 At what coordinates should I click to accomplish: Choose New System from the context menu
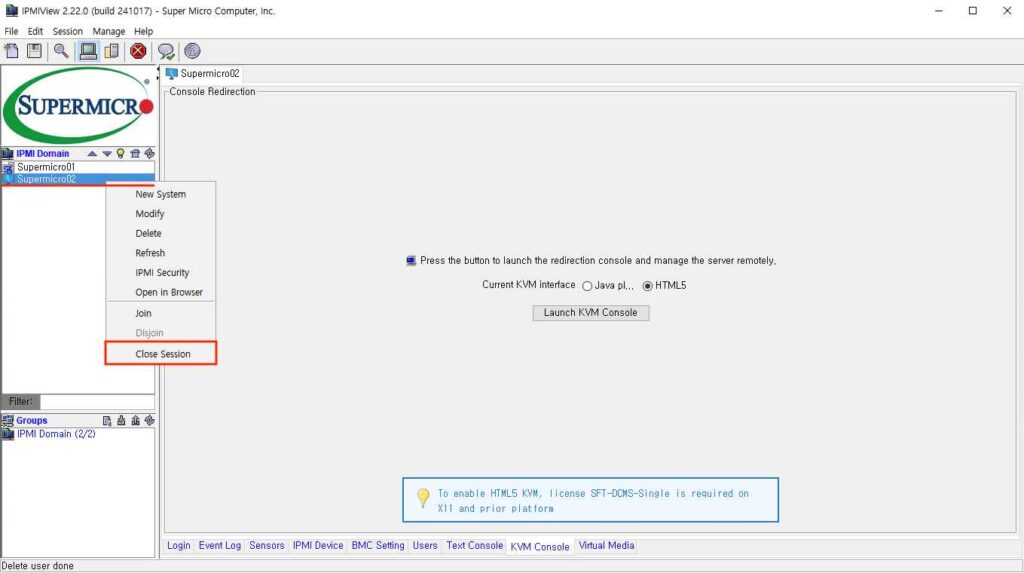click(x=161, y=194)
